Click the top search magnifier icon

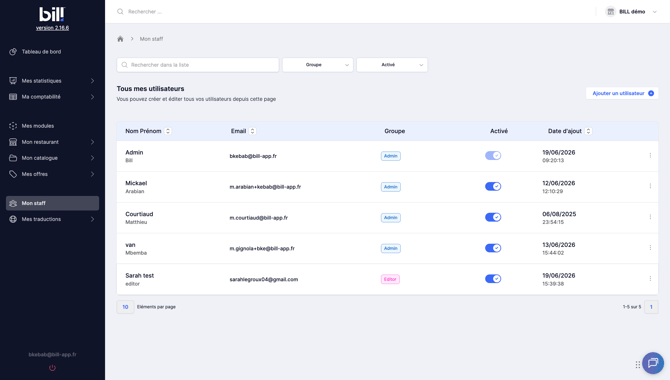coord(120,12)
